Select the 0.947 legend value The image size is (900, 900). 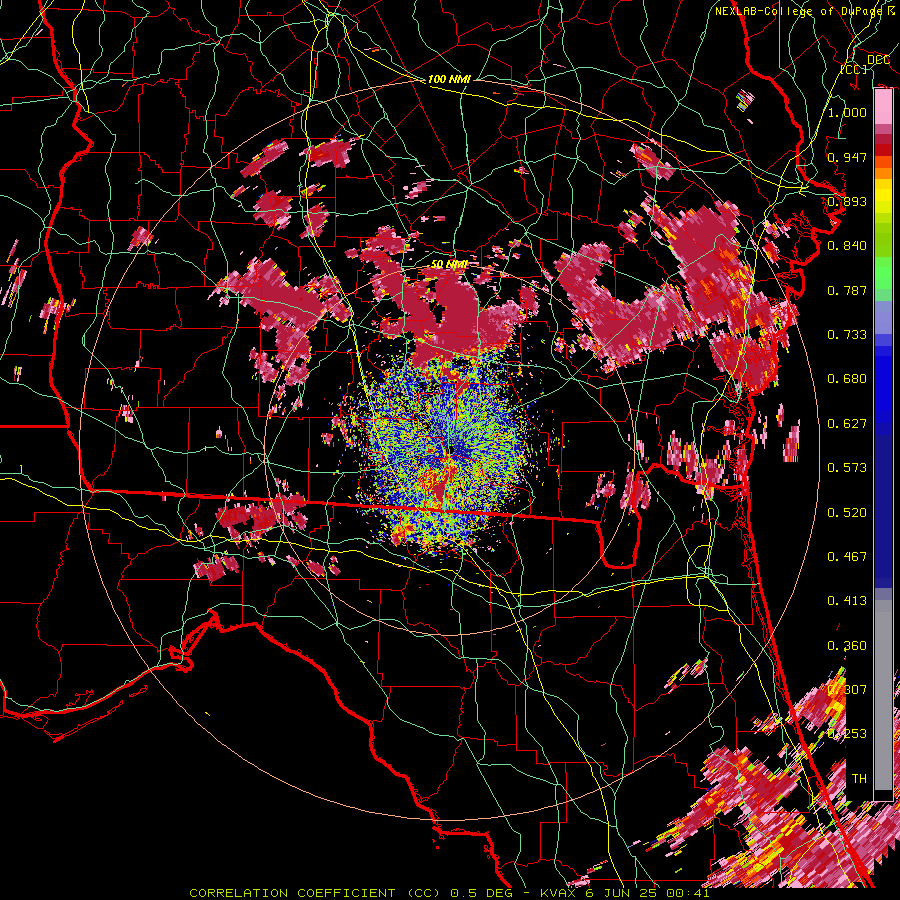click(x=847, y=157)
